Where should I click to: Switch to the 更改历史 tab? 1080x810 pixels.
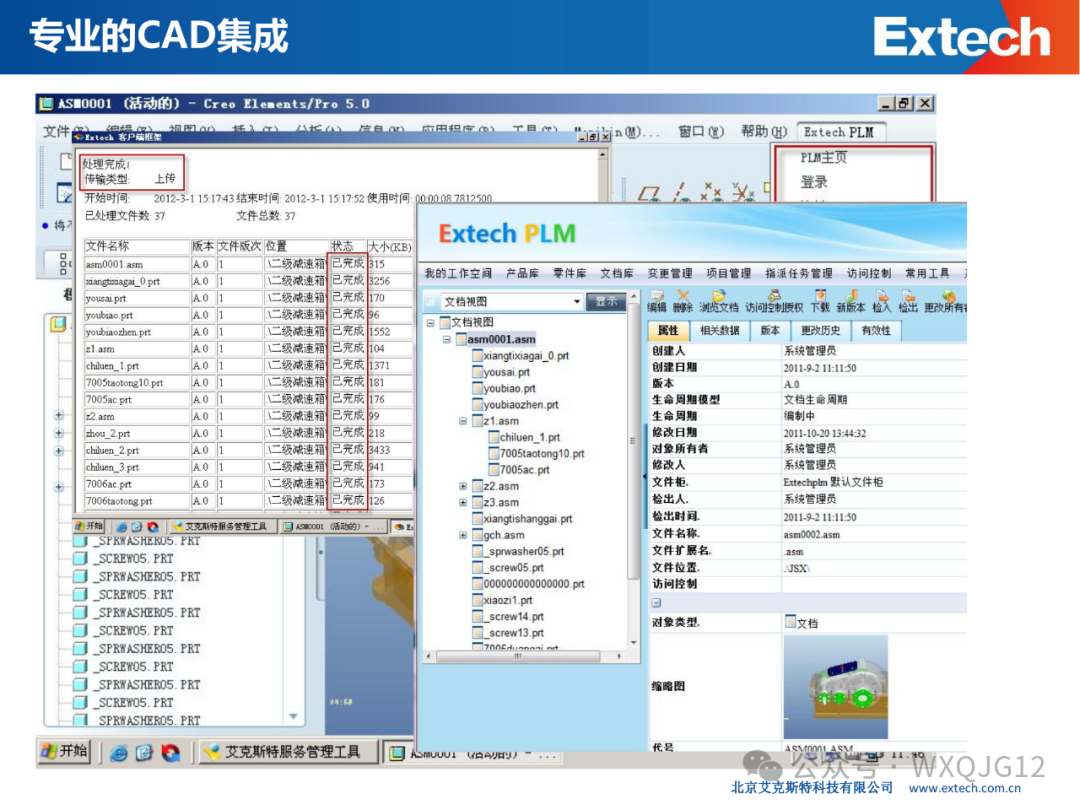[820, 331]
